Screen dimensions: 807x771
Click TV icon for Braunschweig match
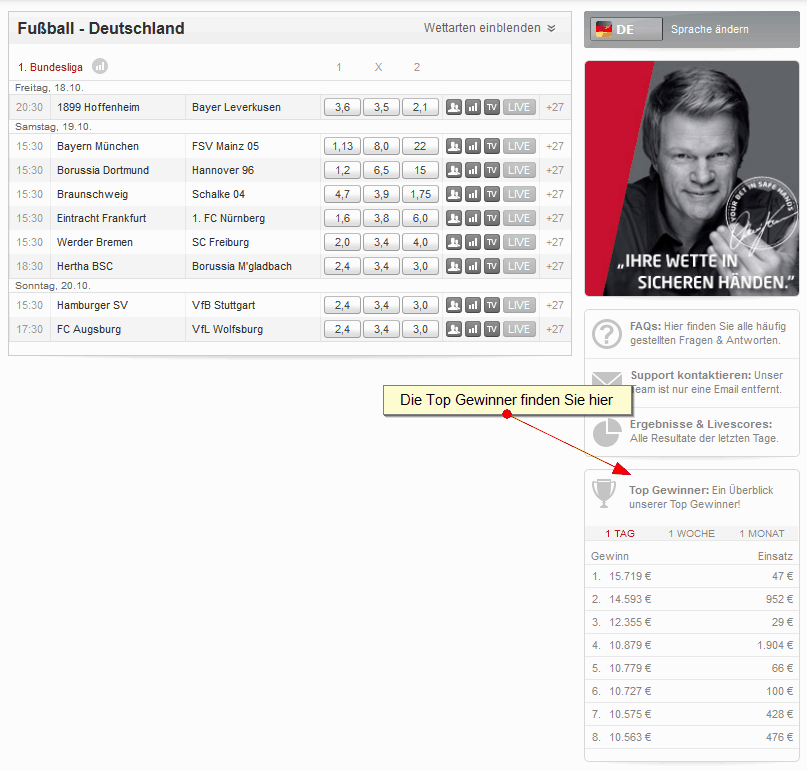[492, 194]
